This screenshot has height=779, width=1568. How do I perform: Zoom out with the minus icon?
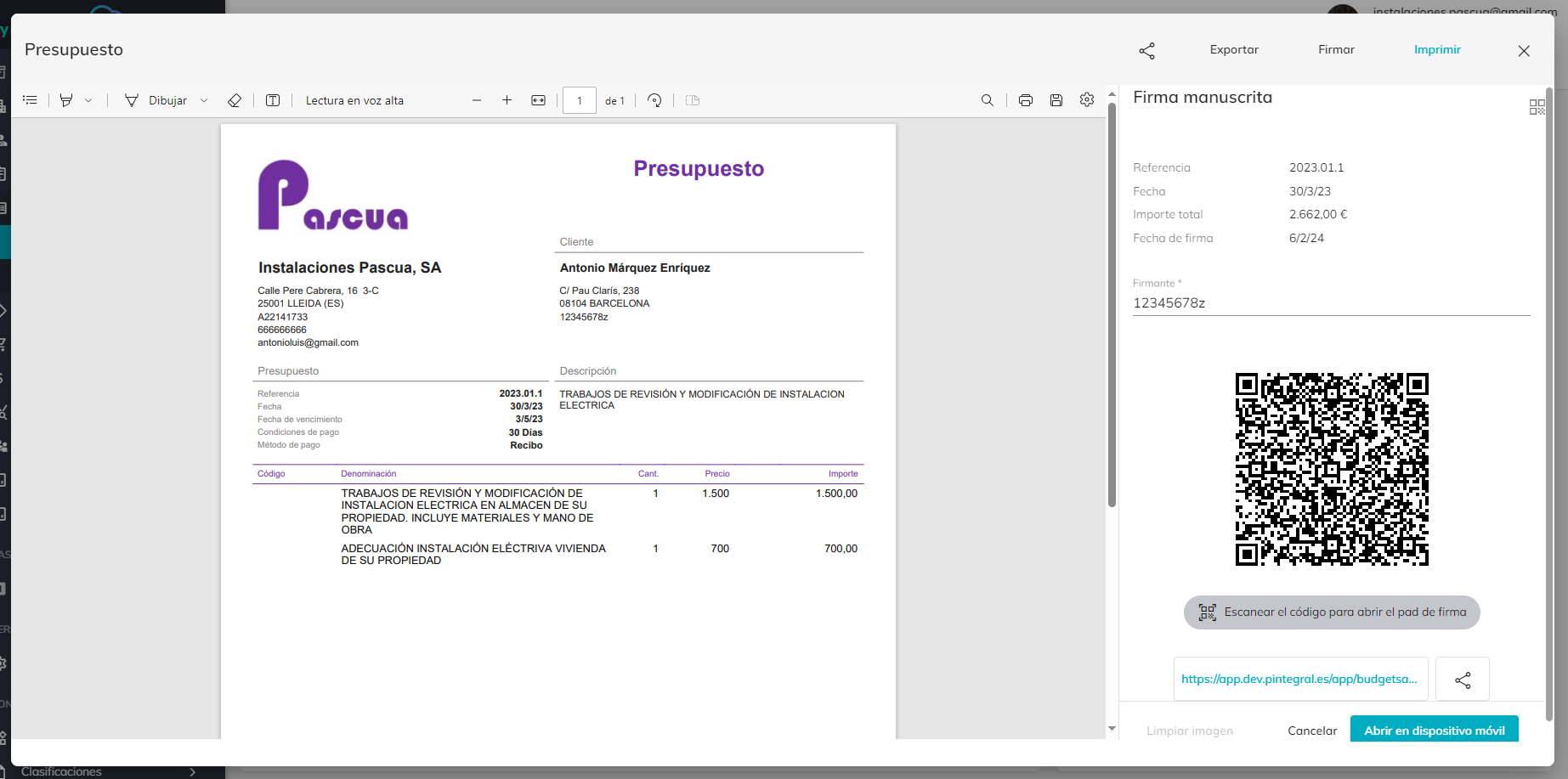point(477,100)
